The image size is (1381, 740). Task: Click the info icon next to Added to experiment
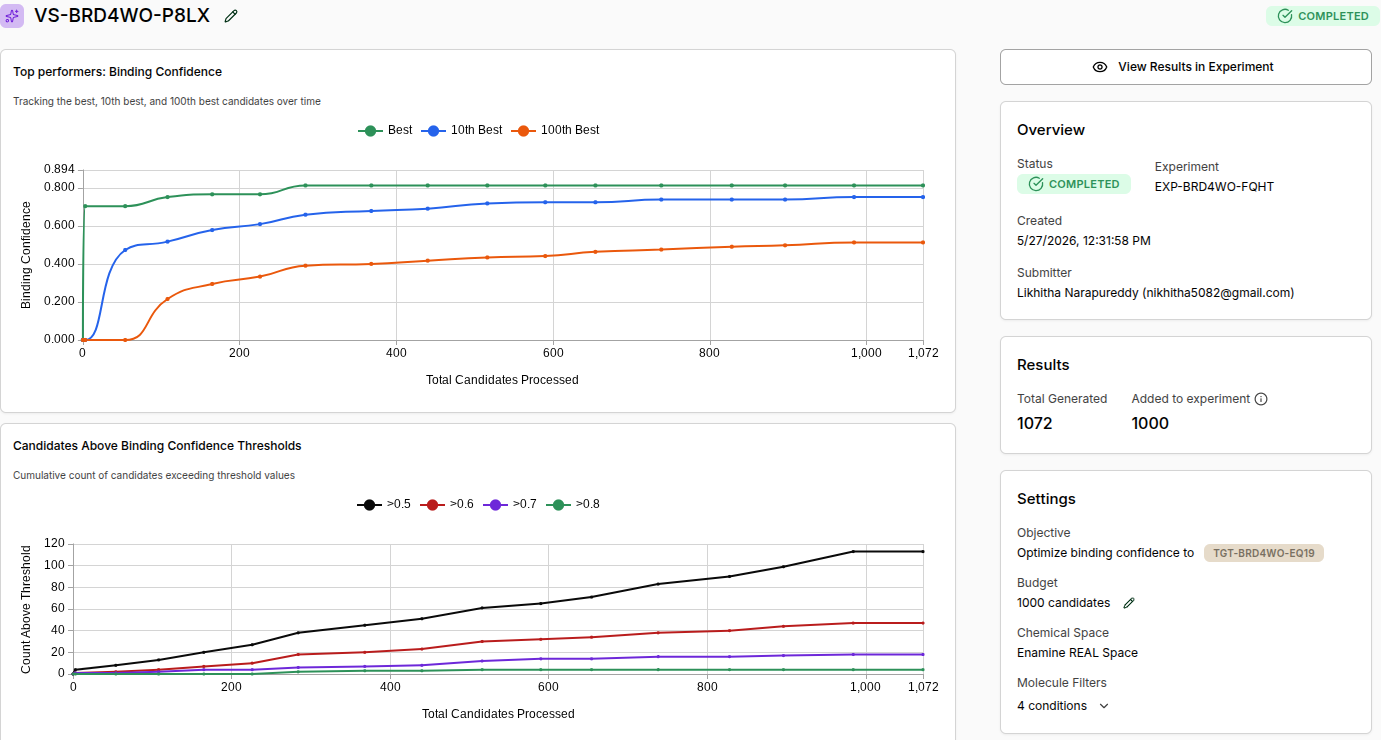pyautogui.click(x=1261, y=399)
